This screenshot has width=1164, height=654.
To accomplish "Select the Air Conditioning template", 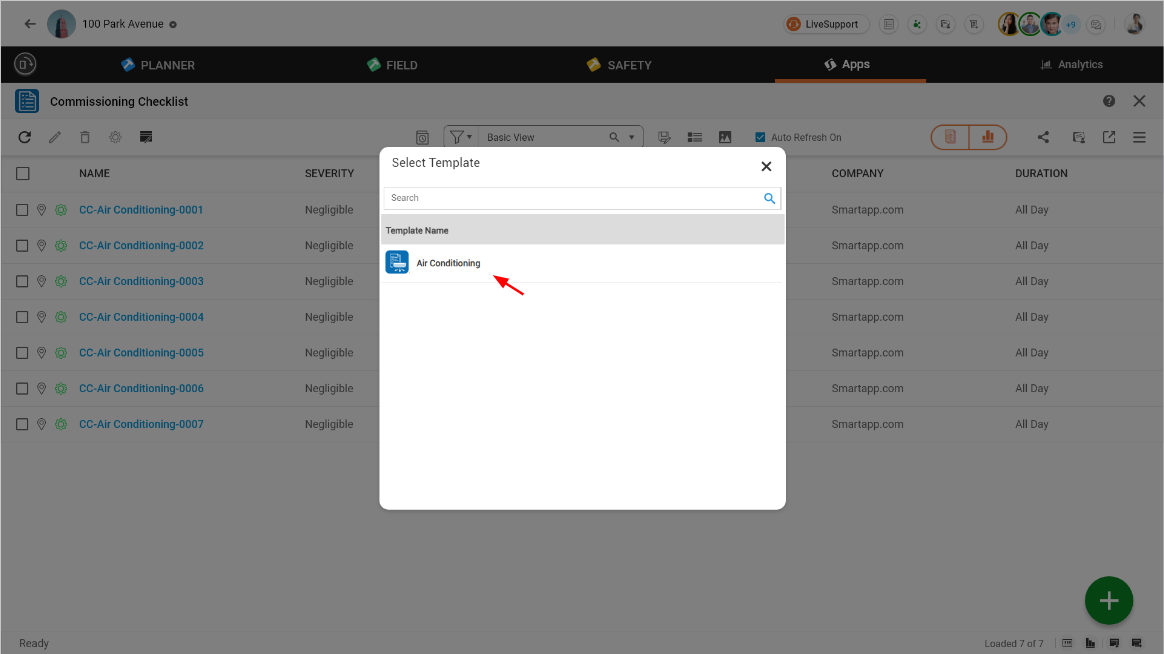I will click(583, 263).
